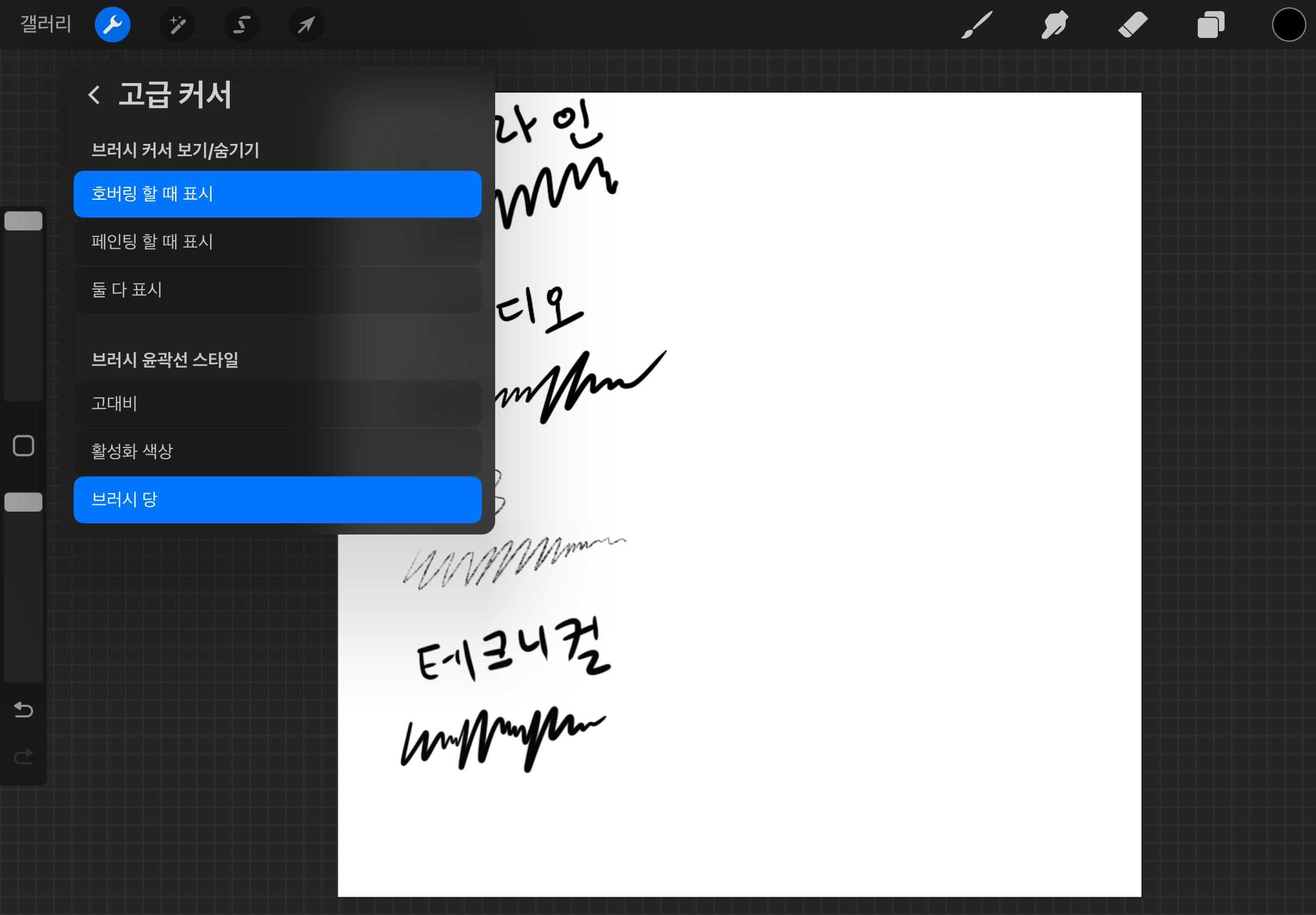Viewport: 1316px width, 915px height.
Task: Open the Layers panel
Action: (x=1210, y=25)
